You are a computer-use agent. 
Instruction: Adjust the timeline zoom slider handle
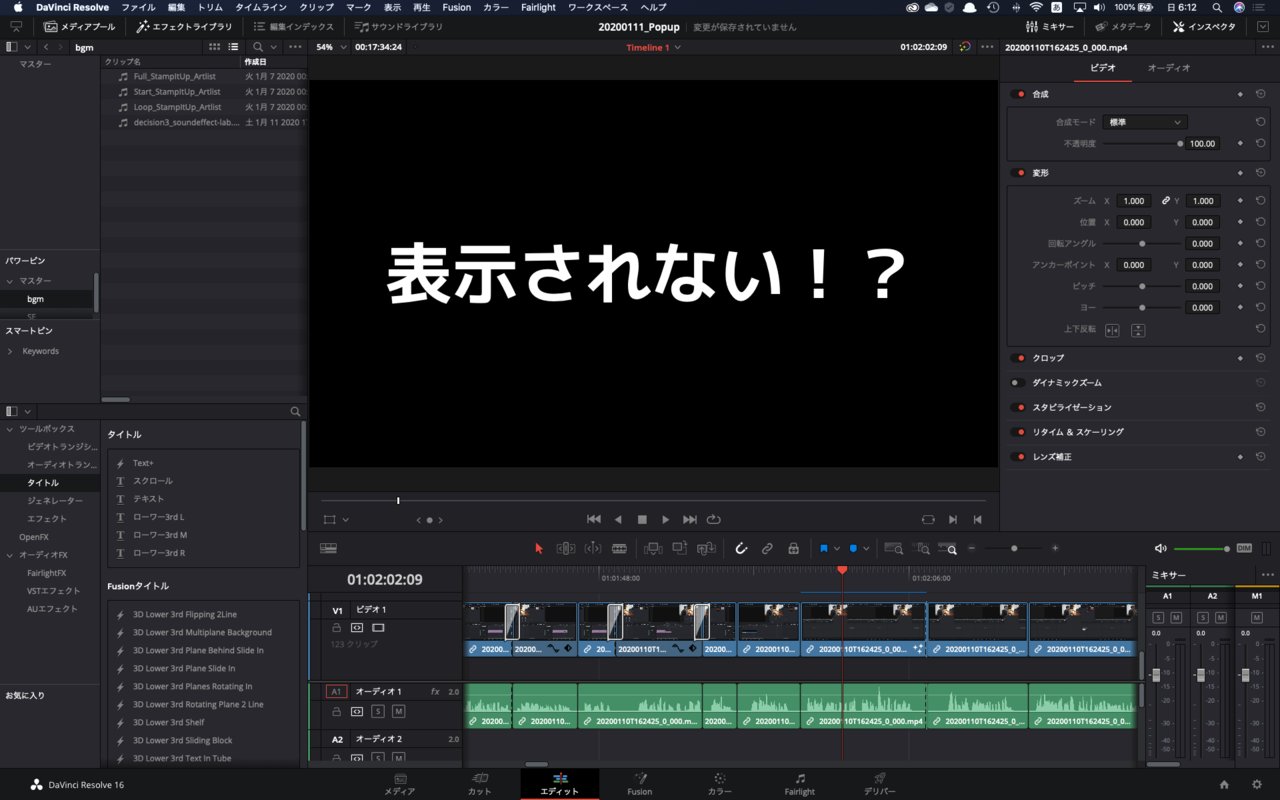coord(1014,549)
